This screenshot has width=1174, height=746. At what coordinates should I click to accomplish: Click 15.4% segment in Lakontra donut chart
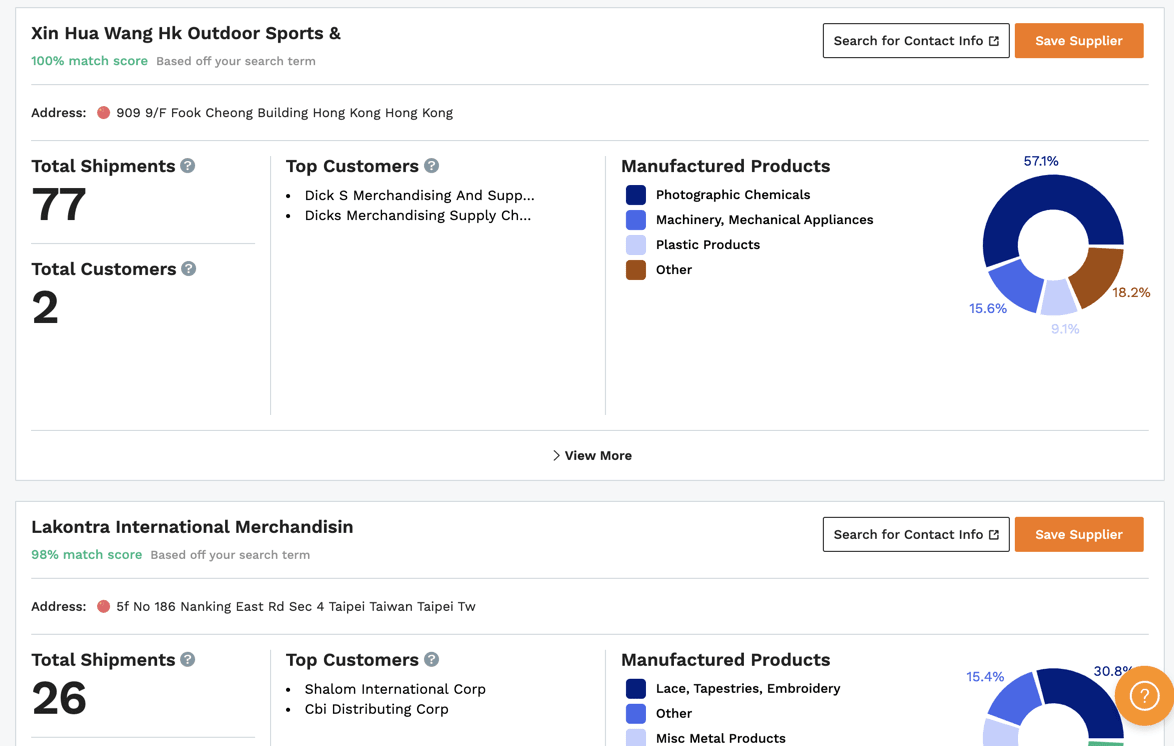point(1016,697)
